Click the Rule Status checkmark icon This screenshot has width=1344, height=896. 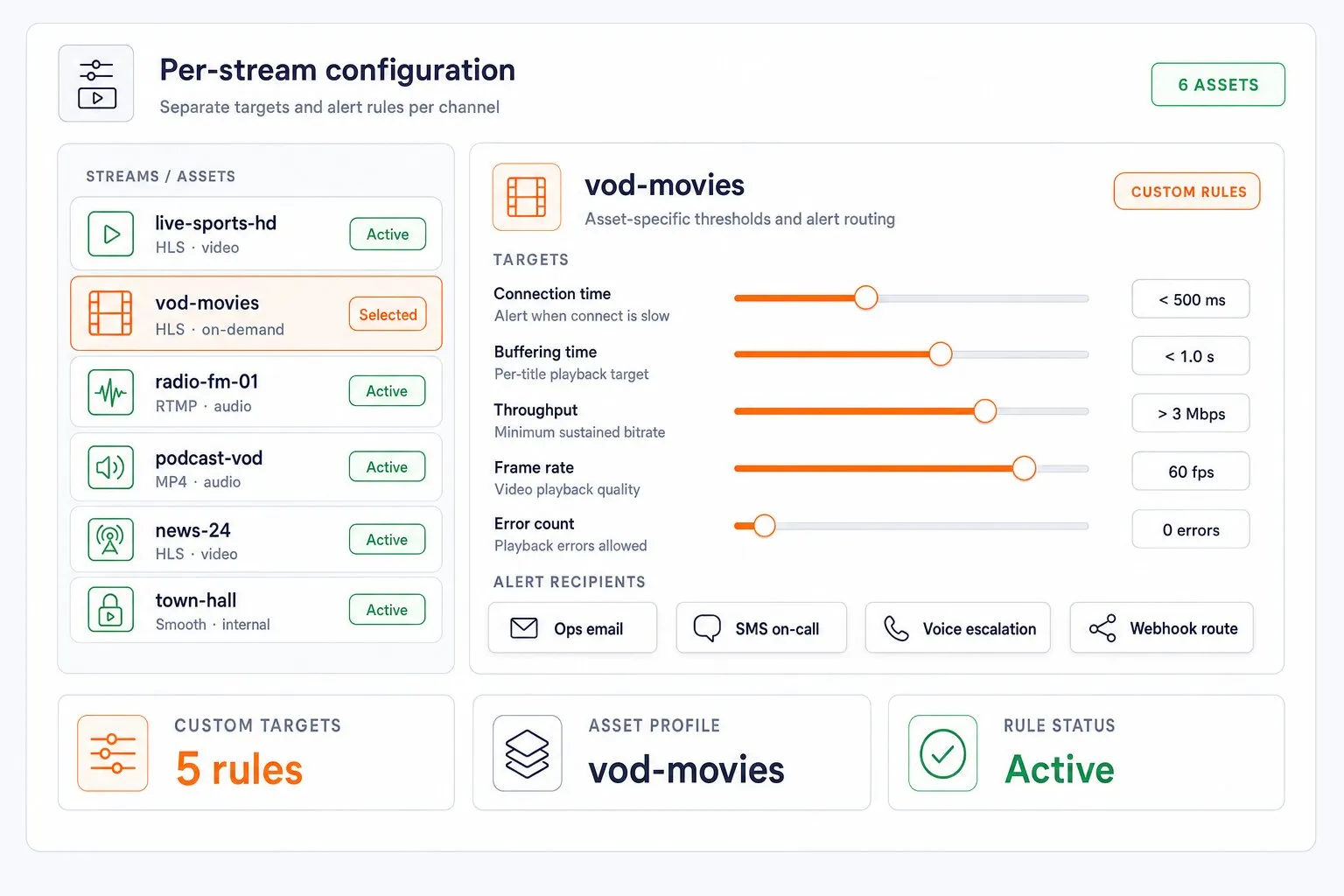pos(943,753)
